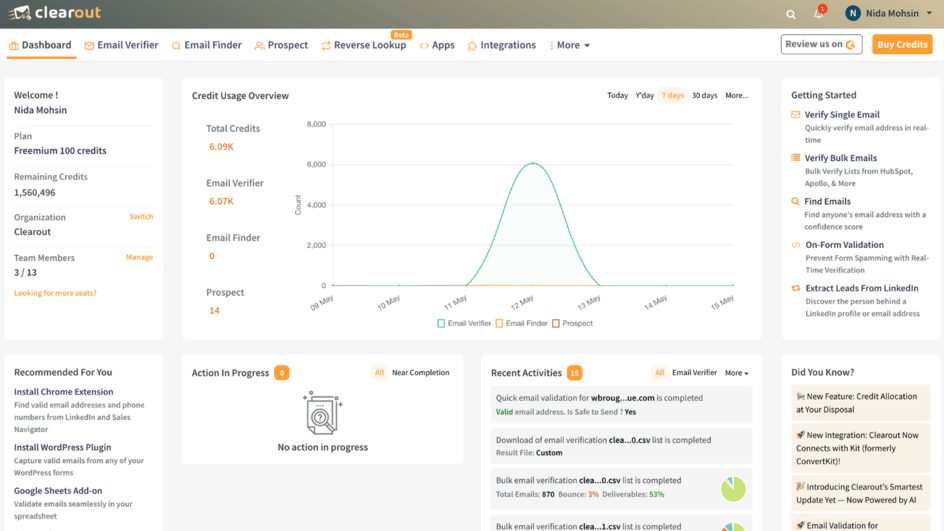The image size is (944, 531).
Task: Open New Integration: Clearout Kit card
Action: pyautogui.click(x=860, y=448)
